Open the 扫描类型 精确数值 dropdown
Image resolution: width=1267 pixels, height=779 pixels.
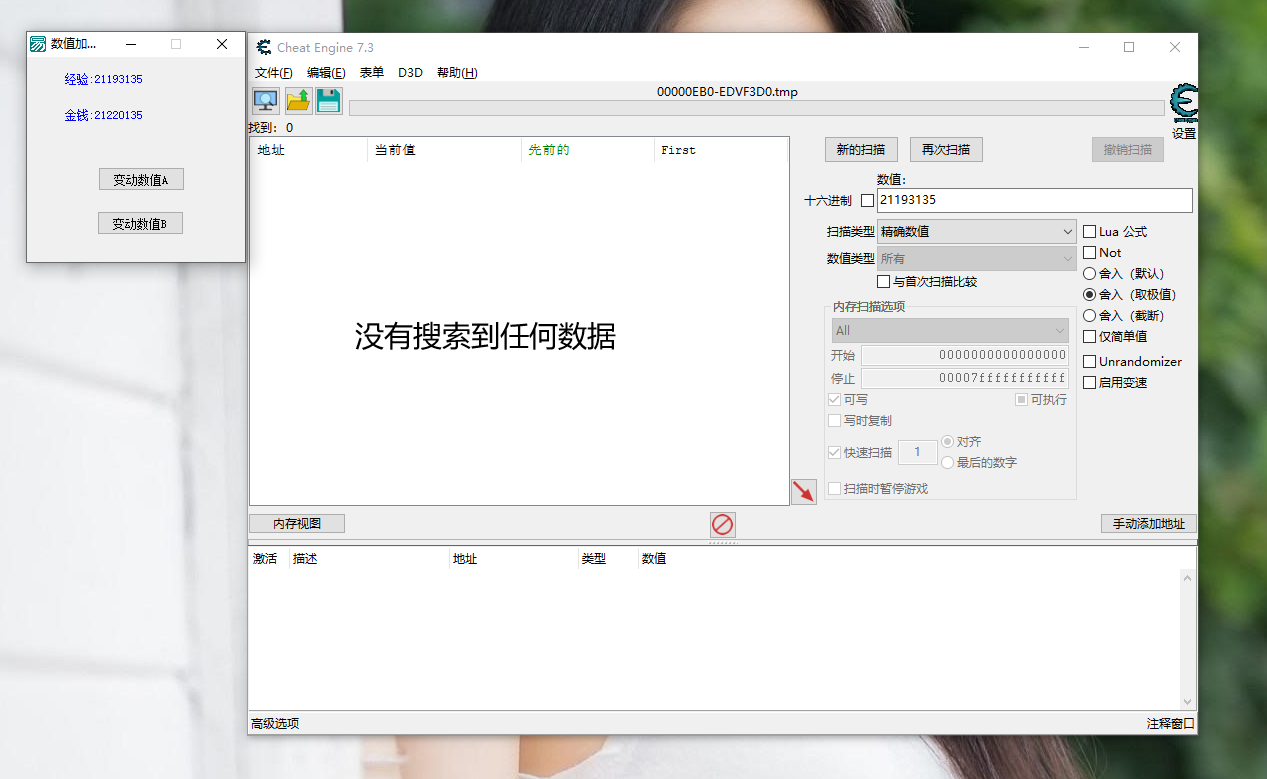coord(976,232)
